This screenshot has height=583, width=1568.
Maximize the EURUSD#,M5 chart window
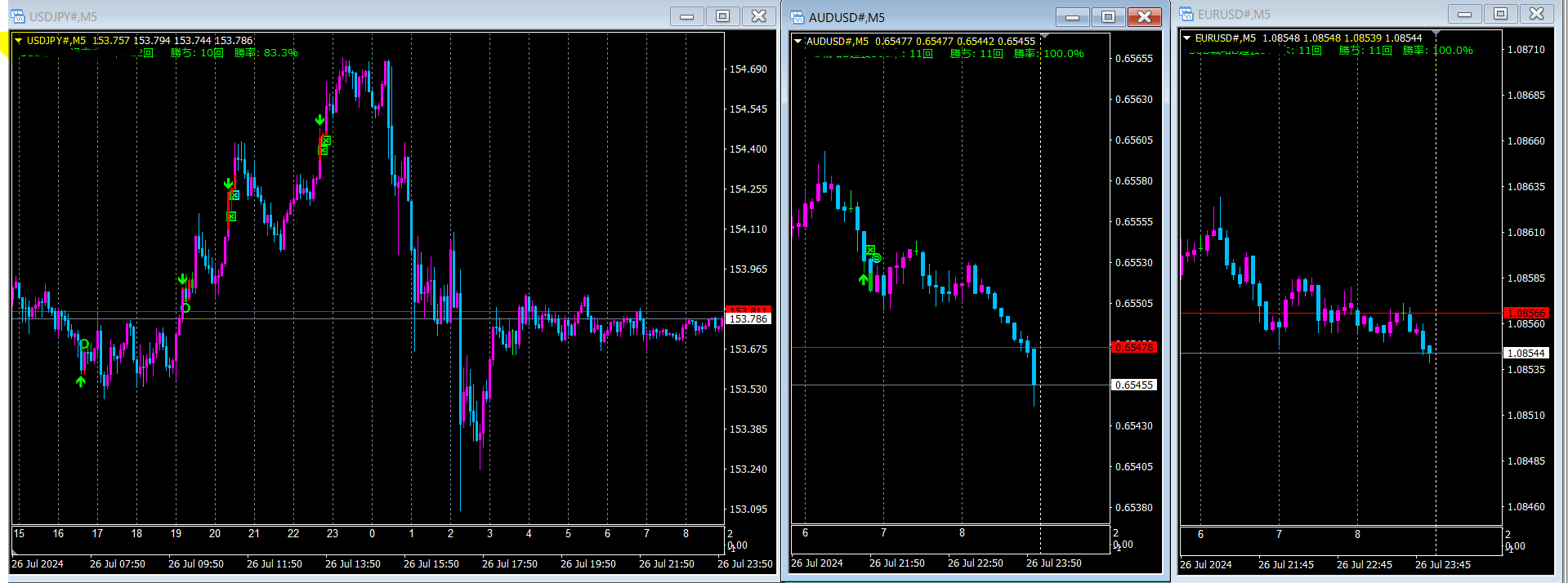[1501, 14]
